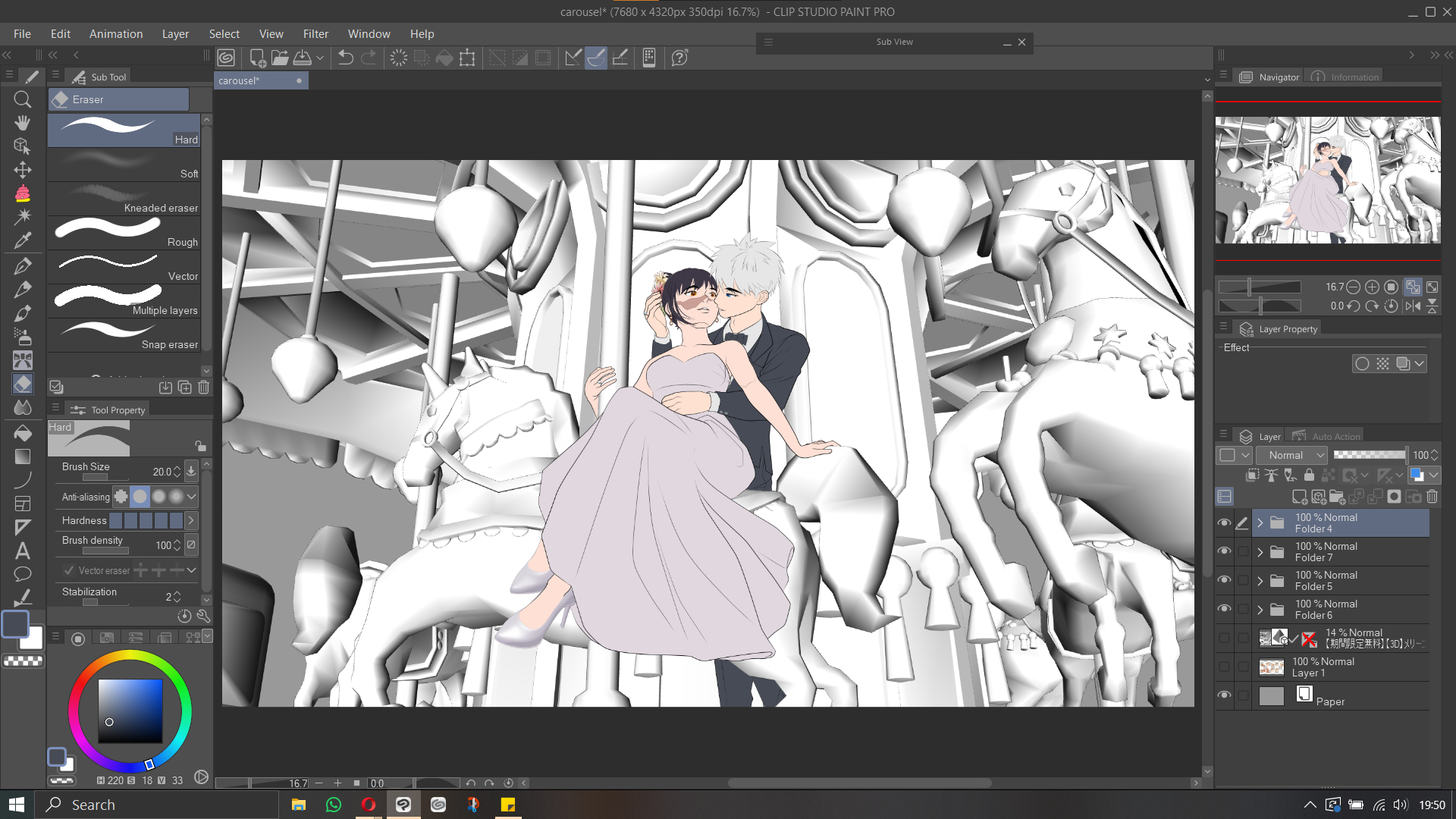The image size is (1456, 819).
Task: Open the Filter menu
Action: tap(315, 34)
